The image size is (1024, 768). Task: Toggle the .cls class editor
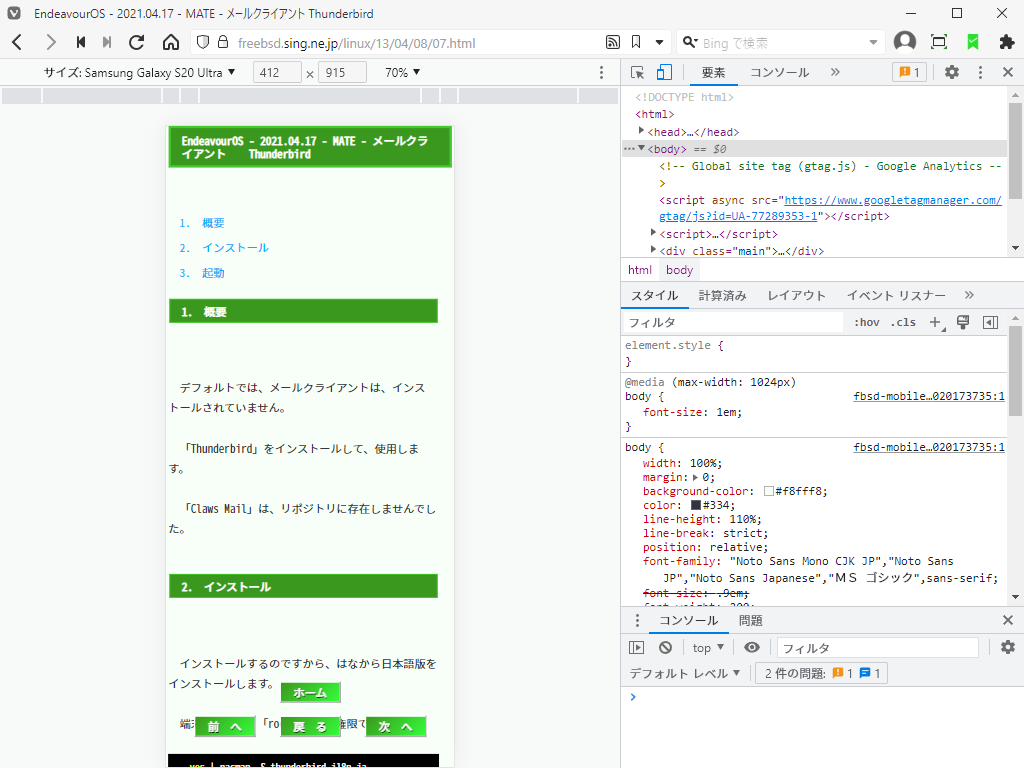[x=903, y=322]
